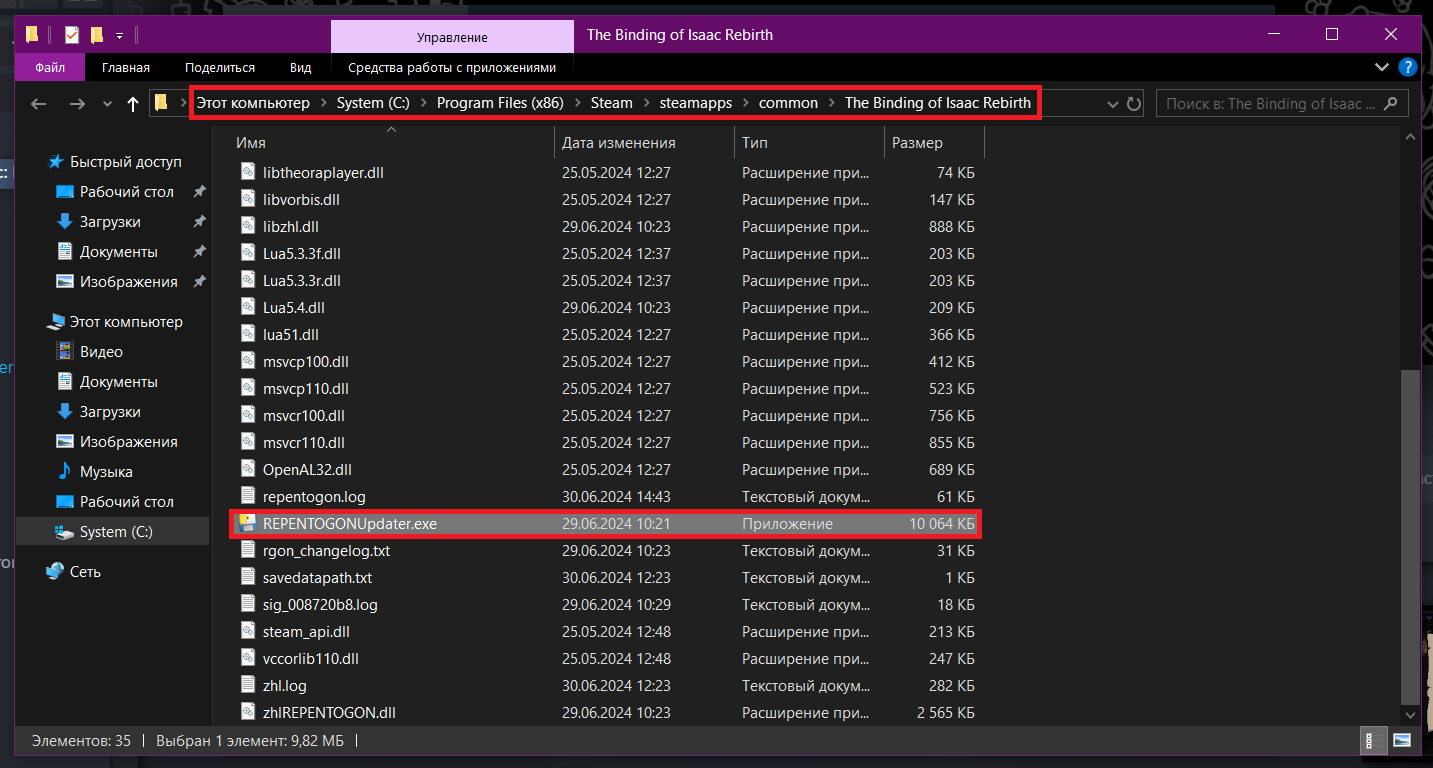Screen dimensions: 1433x768
Task: Select the rgon_changelog.txt file icon
Action: click(248, 550)
